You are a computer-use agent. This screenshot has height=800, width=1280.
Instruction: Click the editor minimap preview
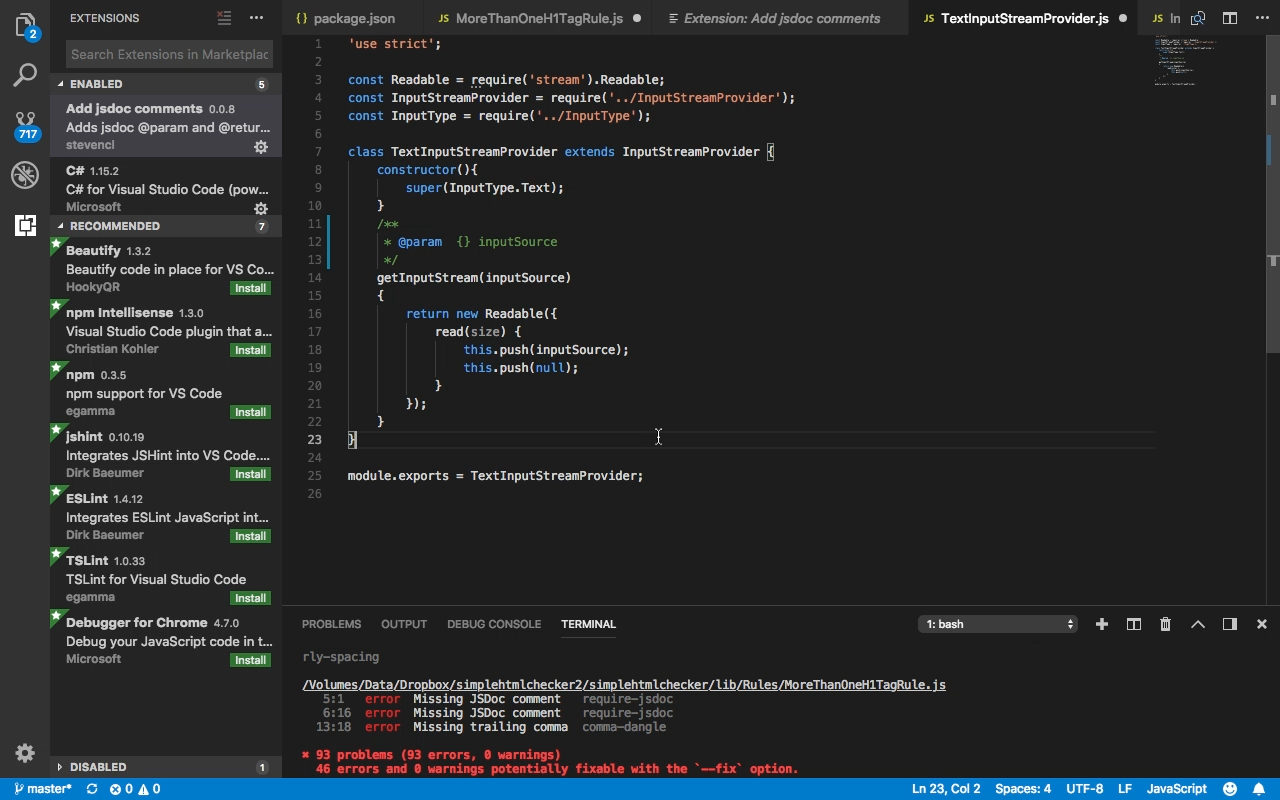tap(1185, 62)
